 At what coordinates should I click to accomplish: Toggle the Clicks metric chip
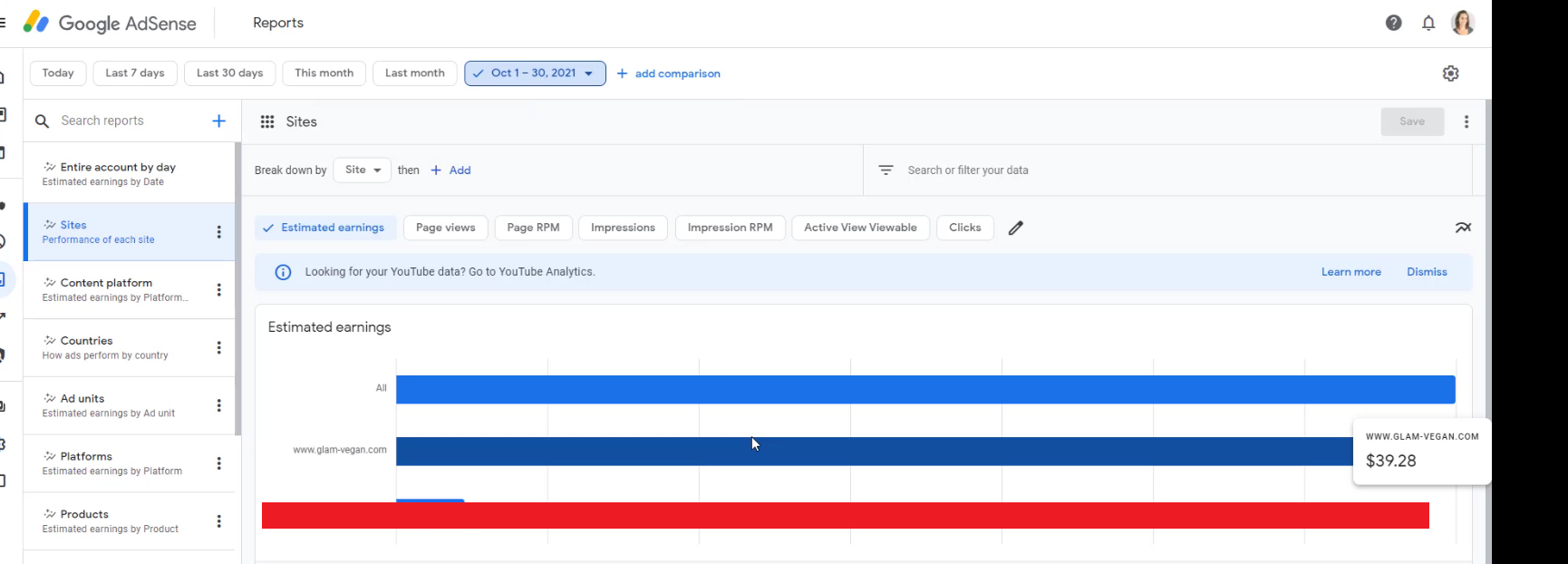point(964,228)
